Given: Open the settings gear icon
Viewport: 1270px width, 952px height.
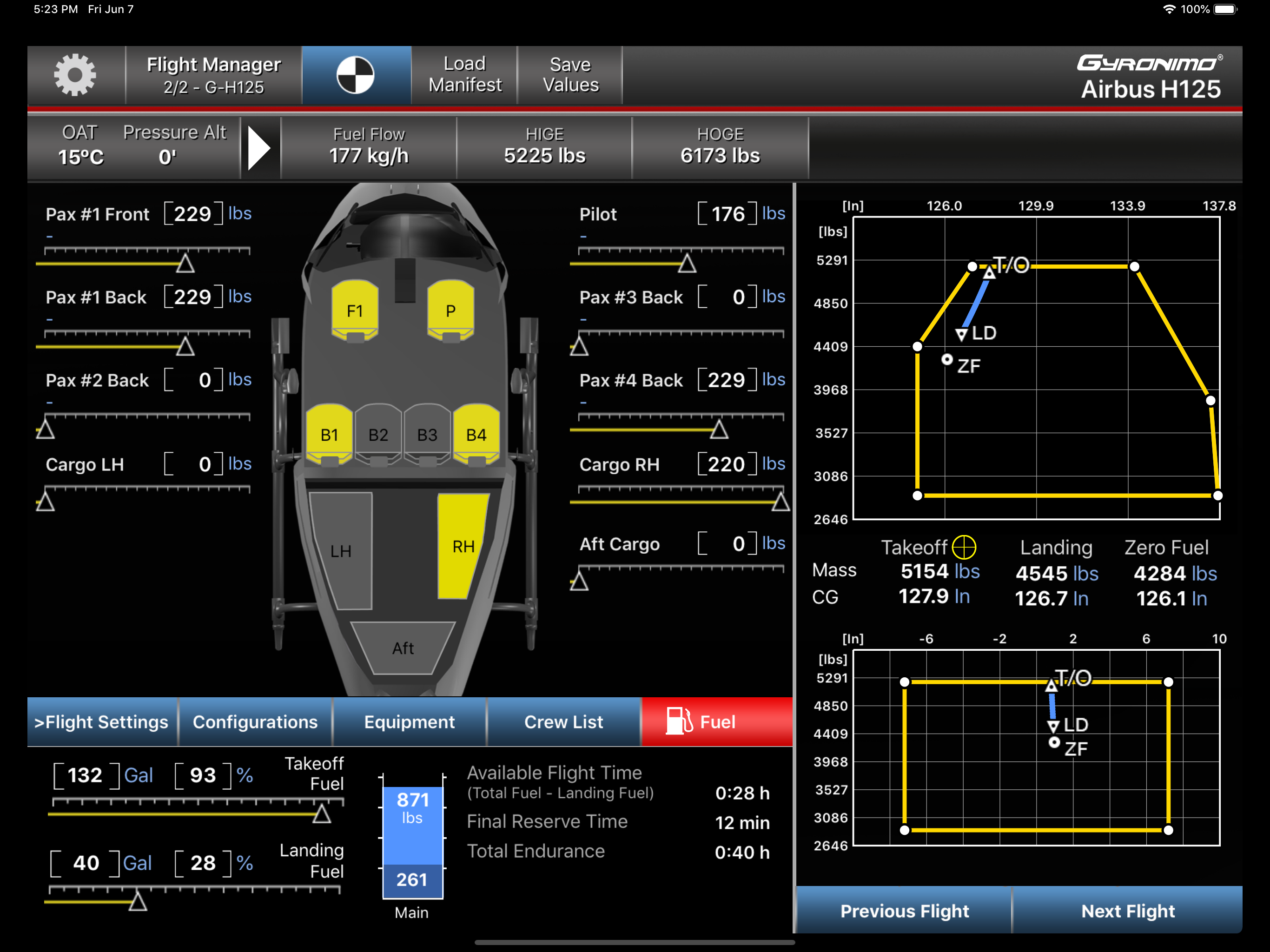Looking at the screenshot, I should pyautogui.click(x=75, y=75).
